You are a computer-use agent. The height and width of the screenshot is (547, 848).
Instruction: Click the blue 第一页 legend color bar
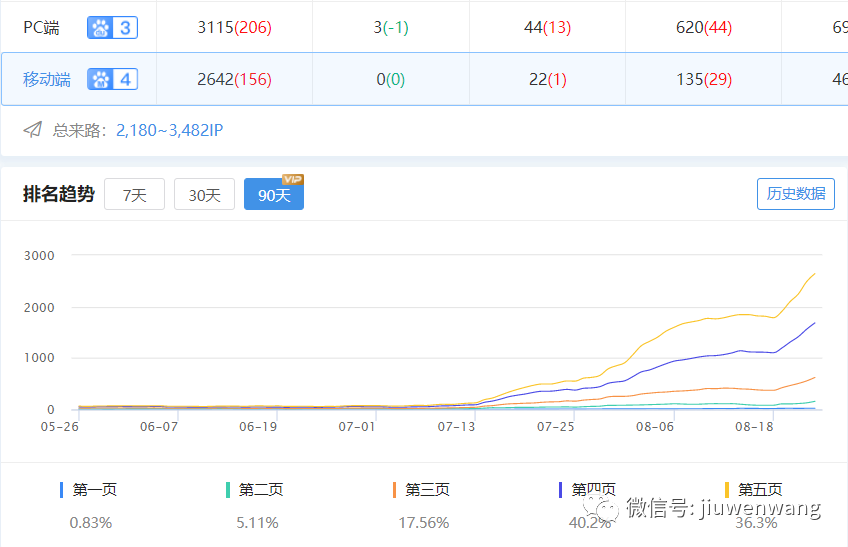click(x=62, y=490)
